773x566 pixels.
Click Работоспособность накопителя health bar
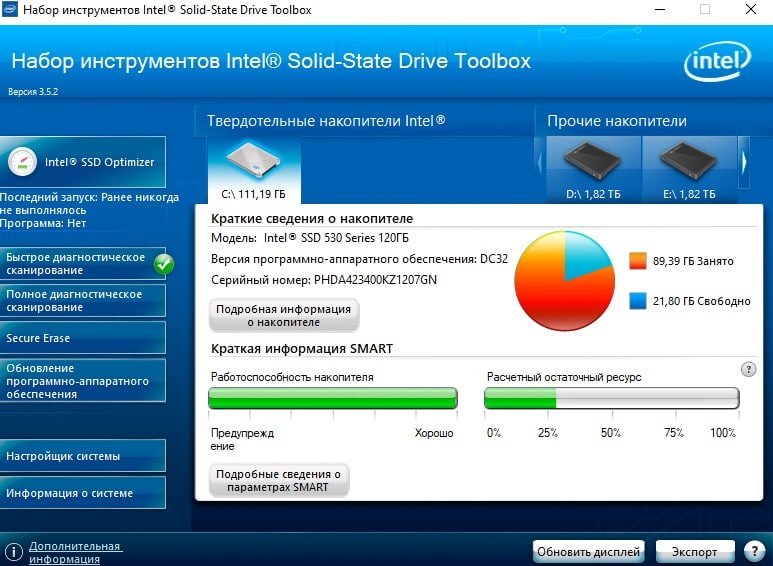(x=333, y=398)
